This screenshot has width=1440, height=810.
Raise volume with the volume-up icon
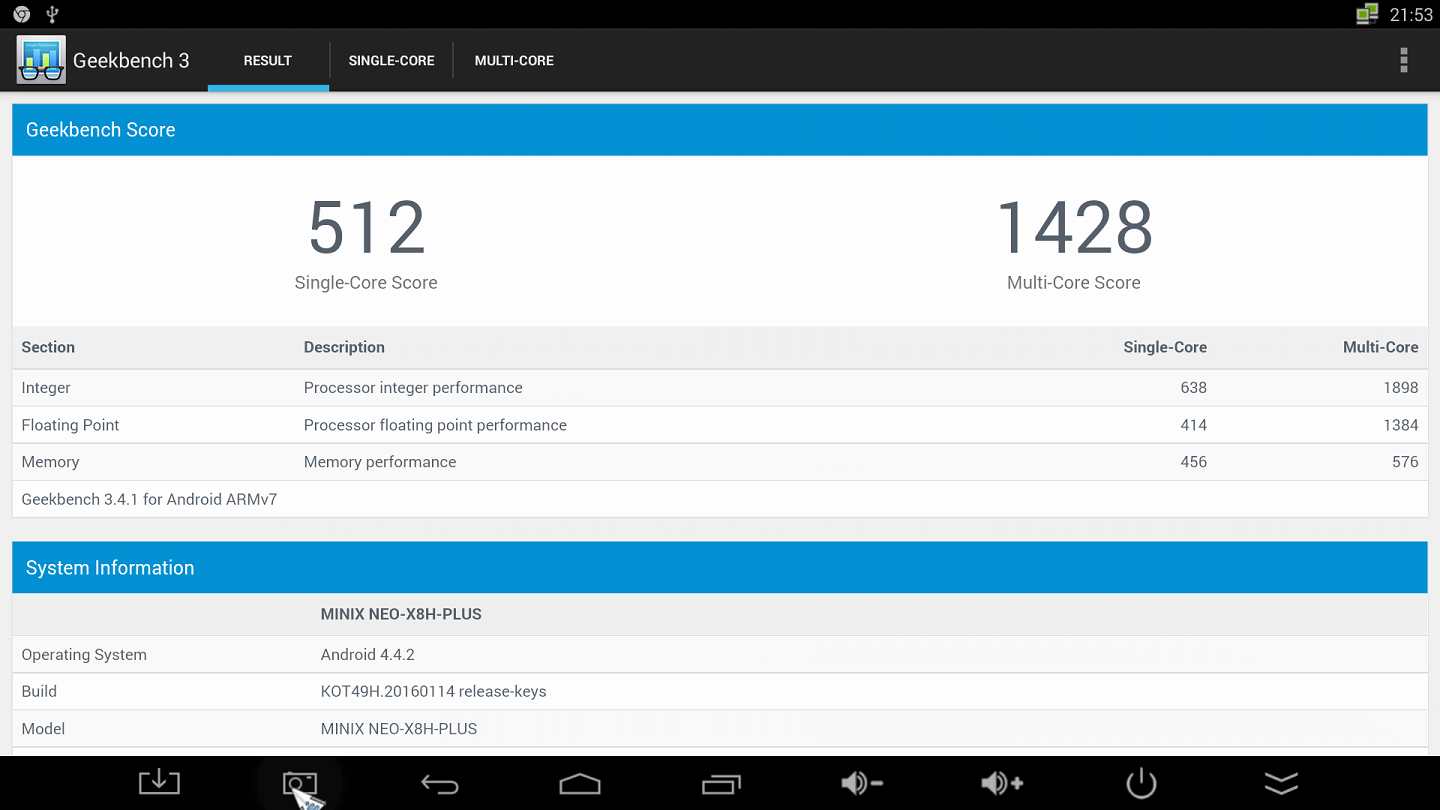point(1002,783)
